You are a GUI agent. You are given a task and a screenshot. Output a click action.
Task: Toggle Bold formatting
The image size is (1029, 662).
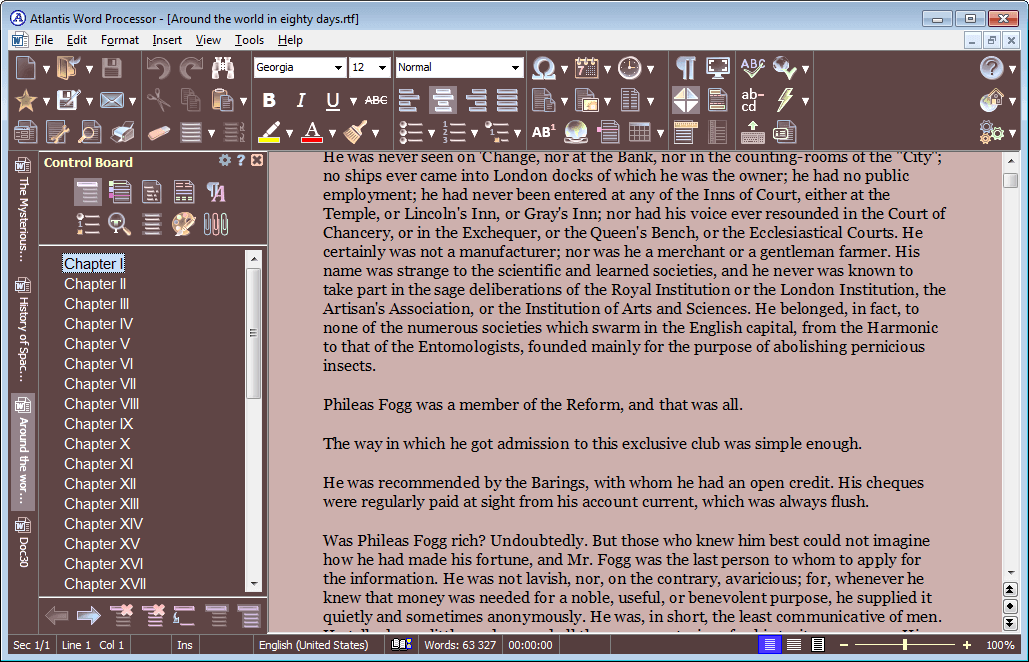pyautogui.click(x=269, y=100)
